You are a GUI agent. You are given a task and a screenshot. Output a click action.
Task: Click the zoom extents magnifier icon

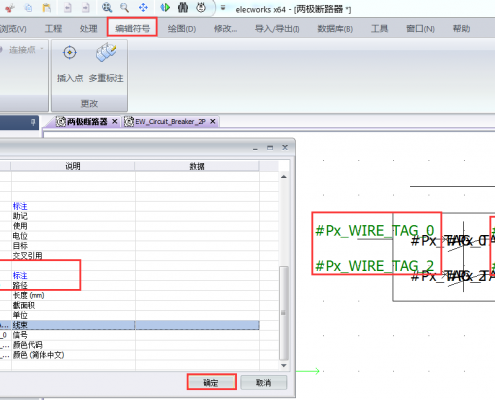coord(107,7)
